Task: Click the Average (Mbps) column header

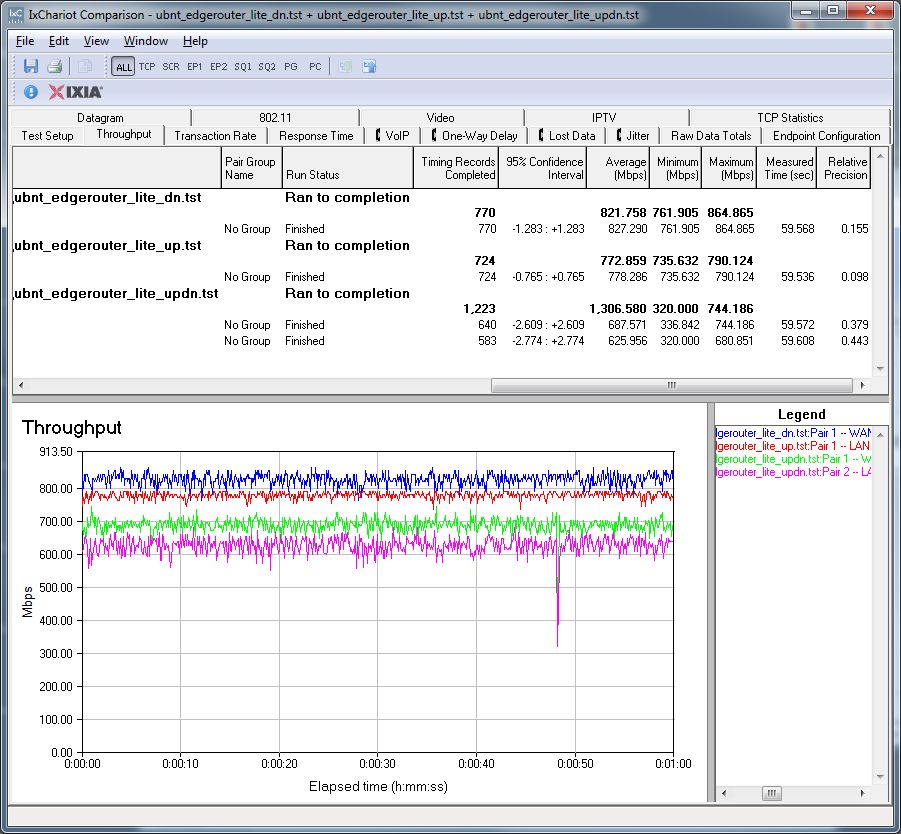Action: click(618, 168)
